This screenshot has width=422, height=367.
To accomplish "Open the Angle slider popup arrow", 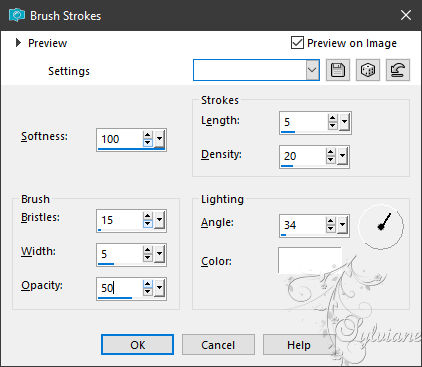I will [x=342, y=225].
